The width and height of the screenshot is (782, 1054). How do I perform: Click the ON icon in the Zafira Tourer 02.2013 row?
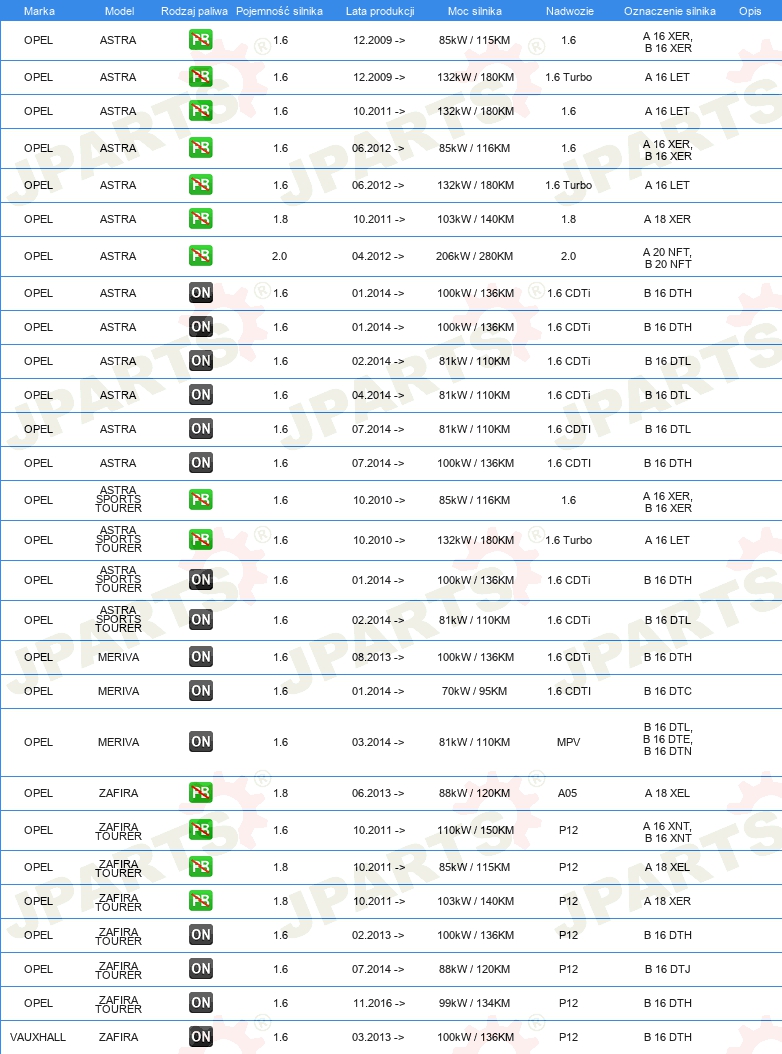coord(200,935)
